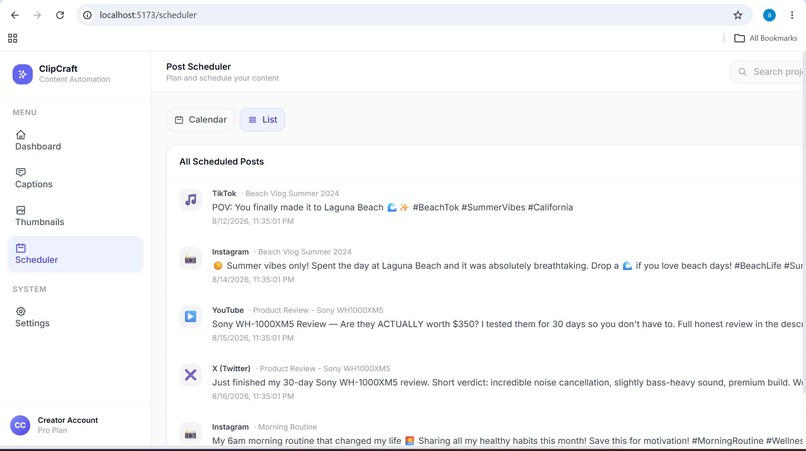The height and width of the screenshot is (451, 806).
Task: Go back in the browser
Action: point(14,15)
